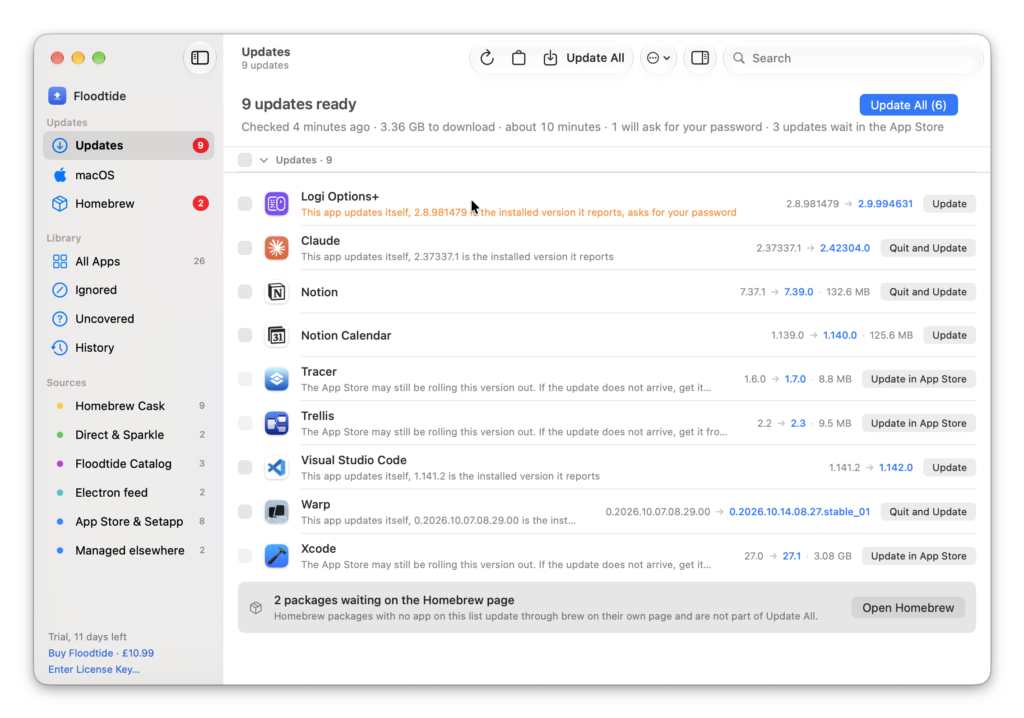
Task: Tick the select-all checkbox beside Updates · 9
Action: [245, 160]
